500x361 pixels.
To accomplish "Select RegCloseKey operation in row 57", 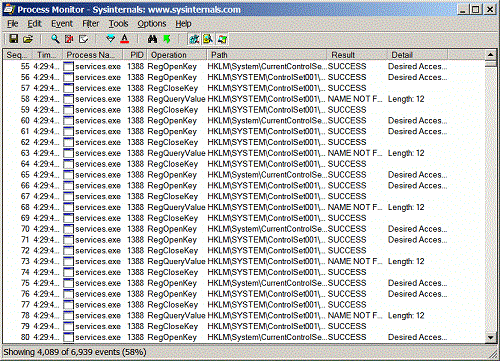I will pos(173,88).
